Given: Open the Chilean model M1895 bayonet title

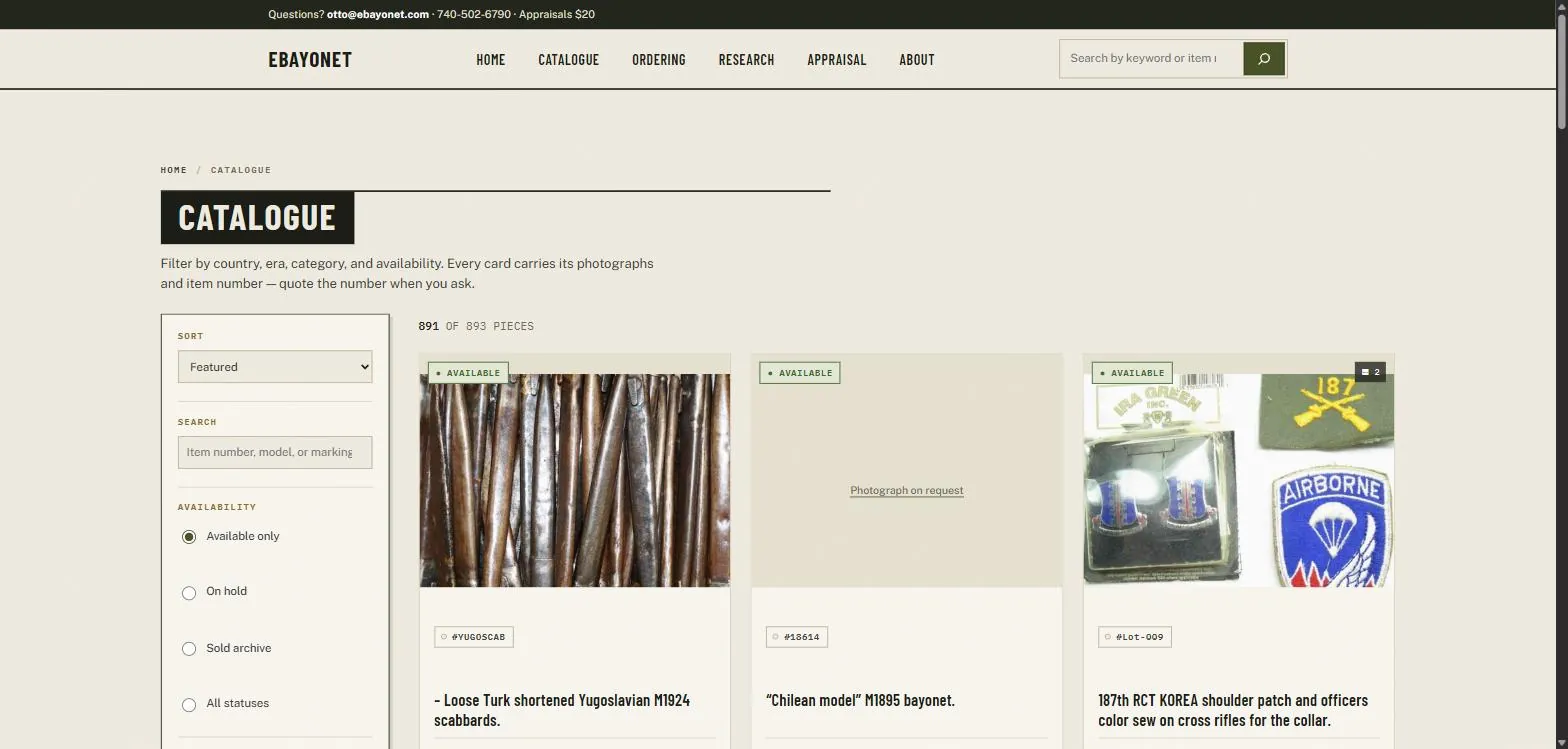Looking at the screenshot, I should coord(860,700).
